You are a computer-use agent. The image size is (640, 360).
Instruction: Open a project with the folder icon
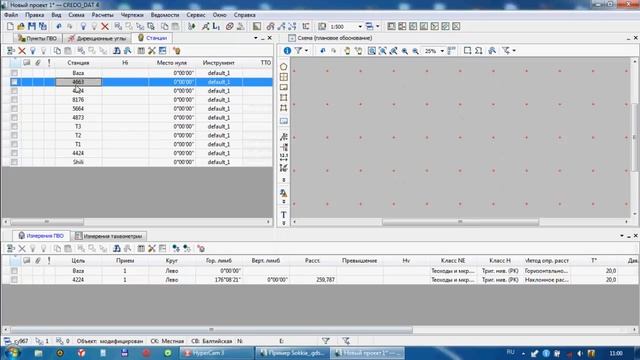21,27
